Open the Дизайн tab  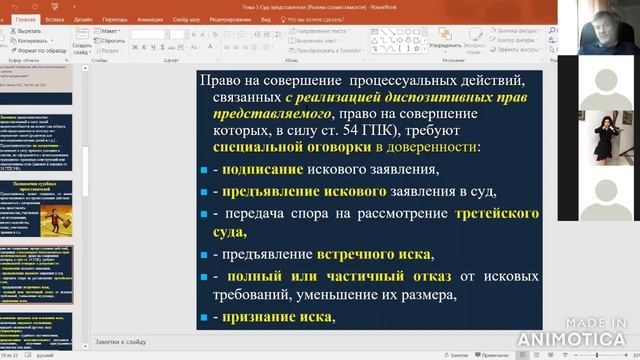[83, 19]
